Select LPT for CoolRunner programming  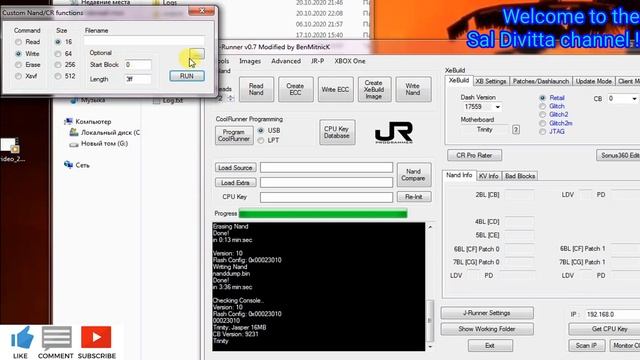click(x=261, y=140)
